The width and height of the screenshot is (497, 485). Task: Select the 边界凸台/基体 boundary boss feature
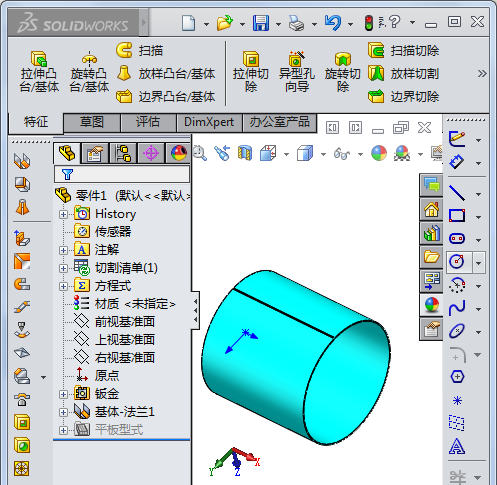[166, 97]
